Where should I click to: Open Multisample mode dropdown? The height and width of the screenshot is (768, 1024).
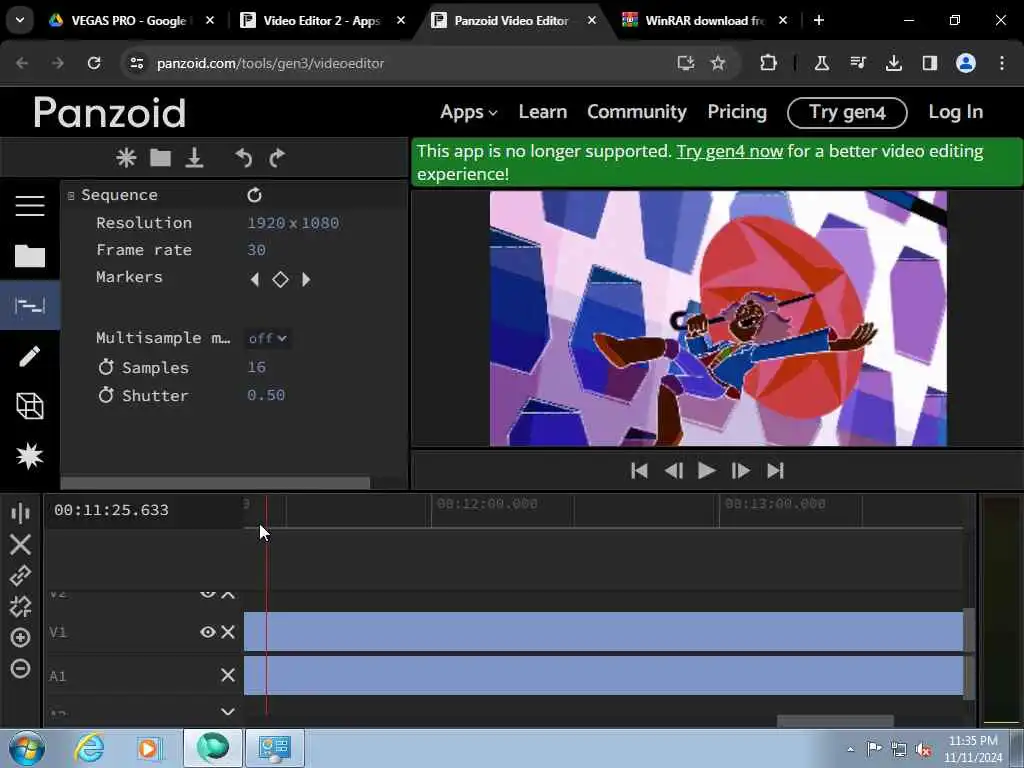click(267, 338)
